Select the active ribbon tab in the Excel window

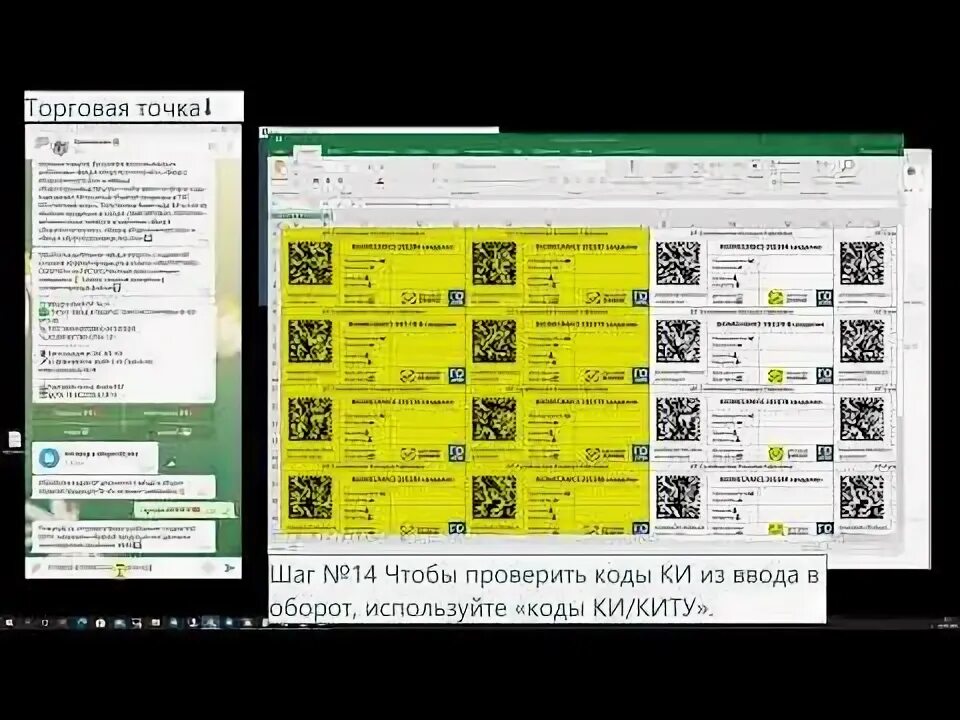coord(306,151)
